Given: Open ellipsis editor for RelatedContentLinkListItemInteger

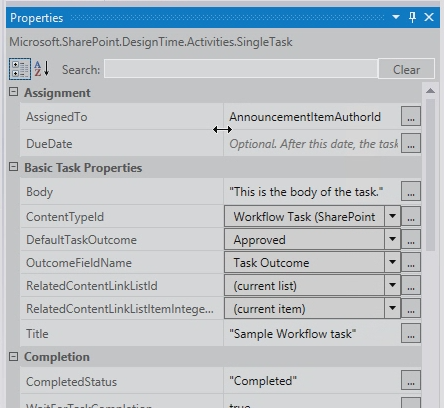Looking at the screenshot, I should [411, 308].
